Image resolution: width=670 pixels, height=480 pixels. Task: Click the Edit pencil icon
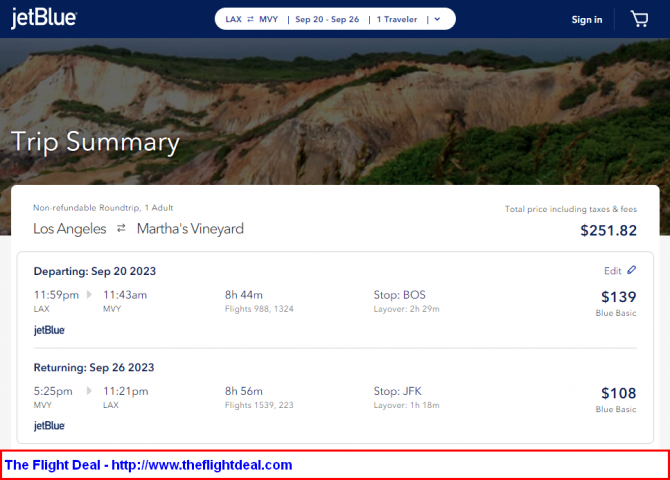632,270
